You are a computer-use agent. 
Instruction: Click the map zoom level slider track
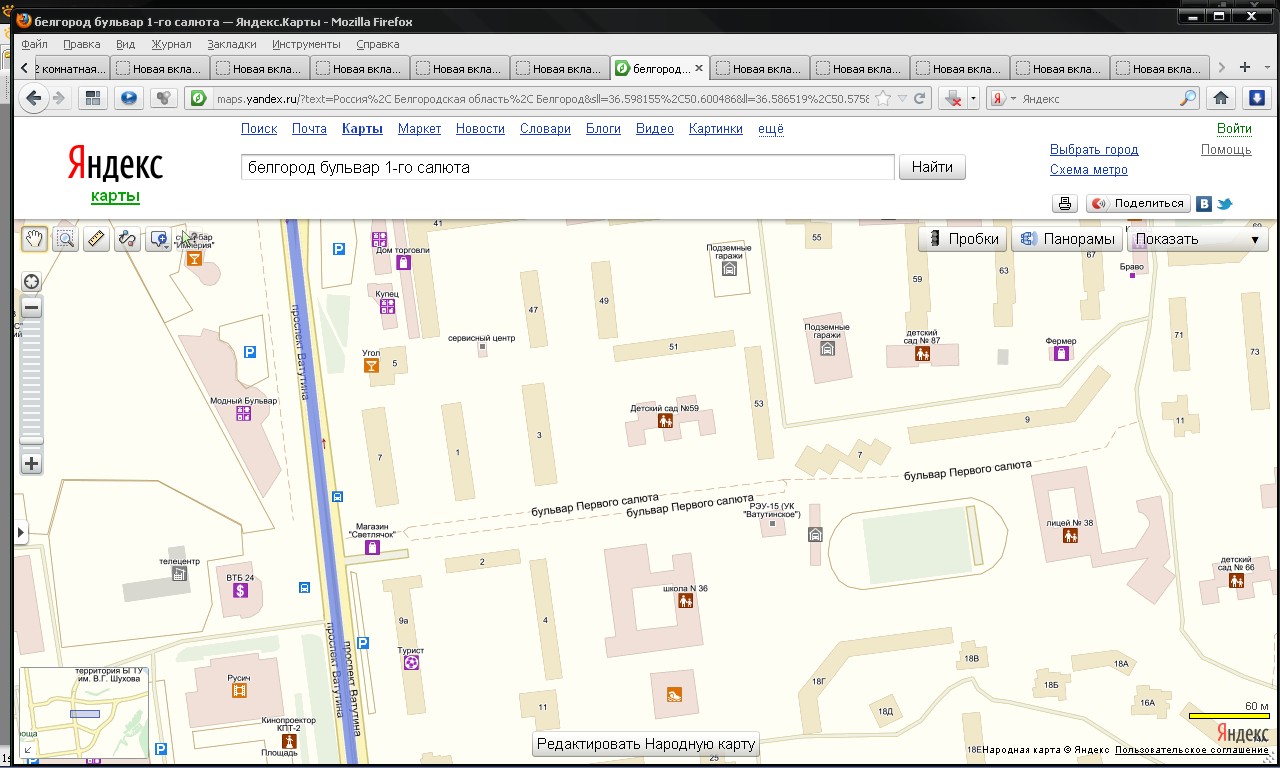click(31, 382)
